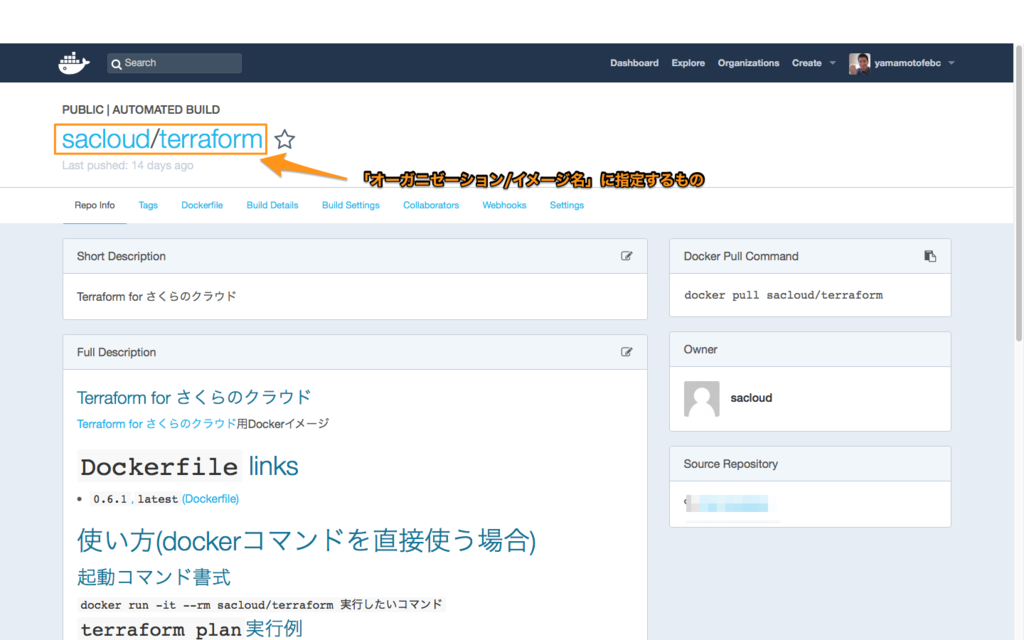Image resolution: width=1024 pixels, height=640 pixels.
Task: Click the 'Source Repository' panel title
Action: (x=730, y=464)
